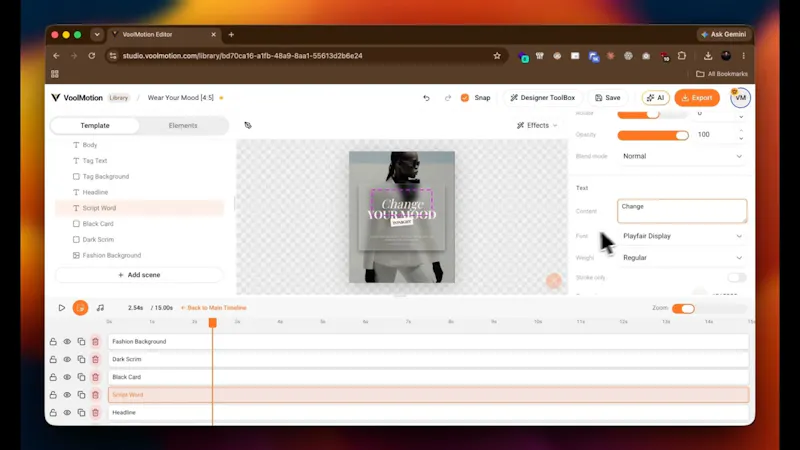Image resolution: width=800 pixels, height=450 pixels.
Task: Save the project
Action: (608, 98)
